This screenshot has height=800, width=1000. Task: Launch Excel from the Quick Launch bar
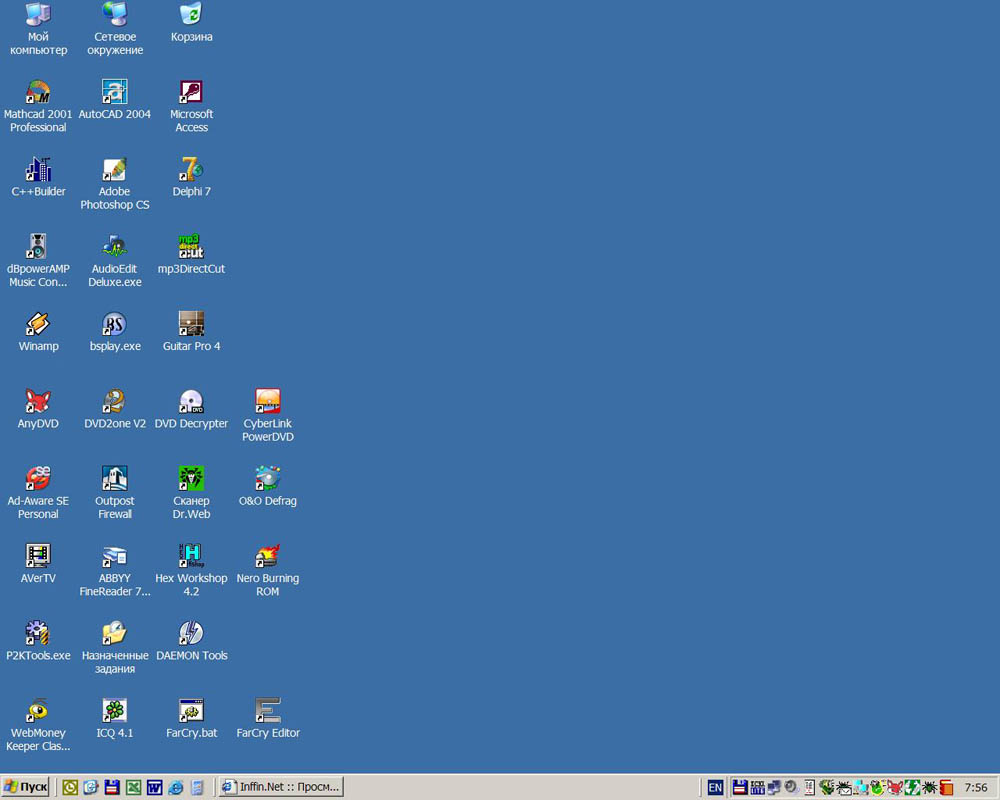click(133, 787)
